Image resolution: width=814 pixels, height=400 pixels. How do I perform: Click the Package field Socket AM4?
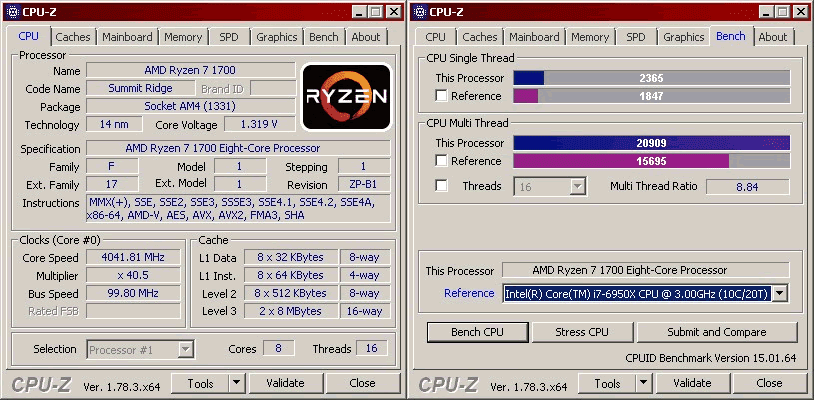(191, 106)
